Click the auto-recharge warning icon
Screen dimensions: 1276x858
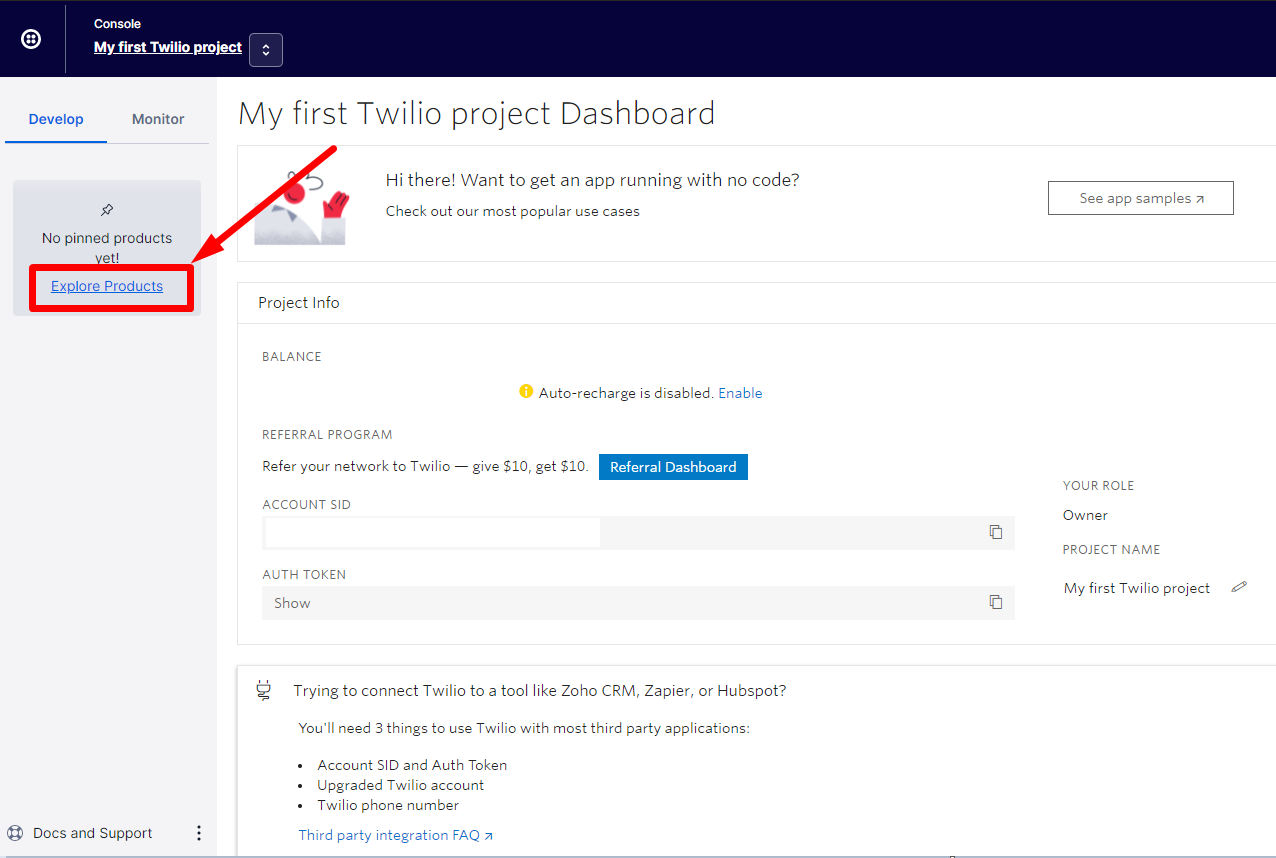pyautogui.click(x=526, y=392)
